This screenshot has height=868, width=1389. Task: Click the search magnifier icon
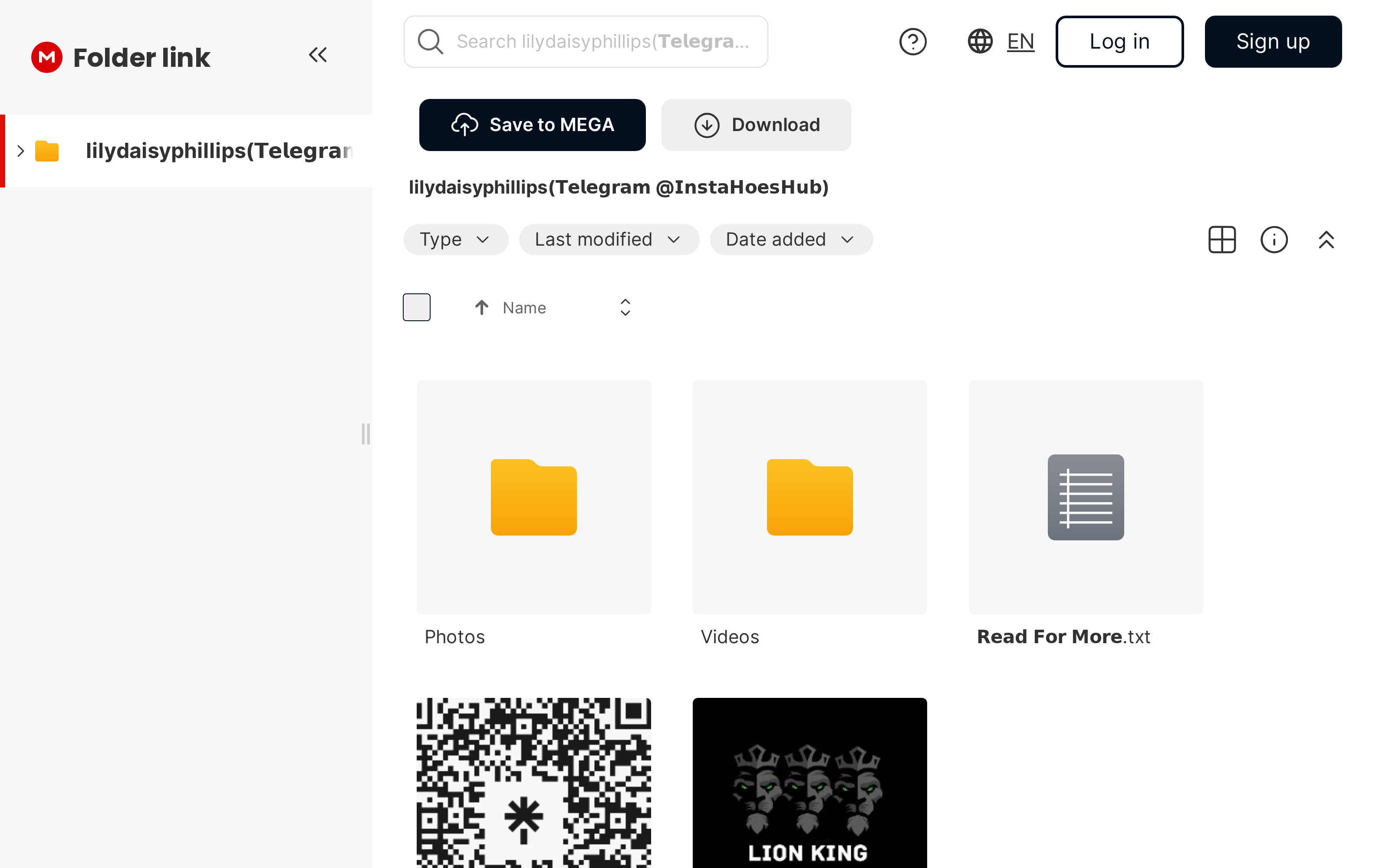pos(431,41)
